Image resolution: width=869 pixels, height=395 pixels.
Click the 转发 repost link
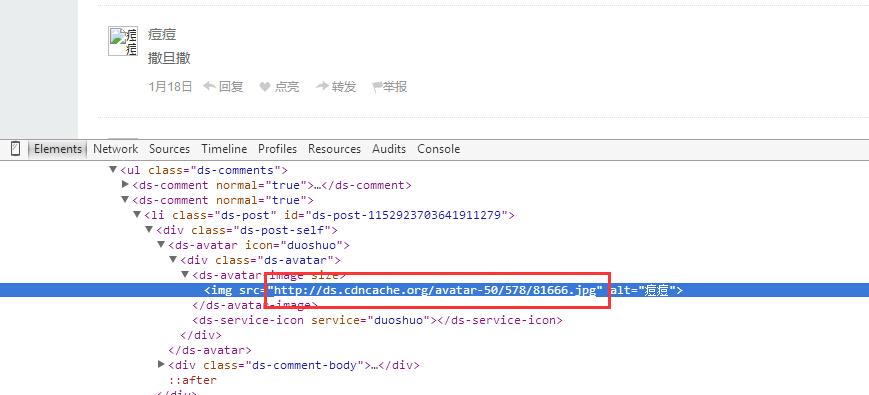344,86
